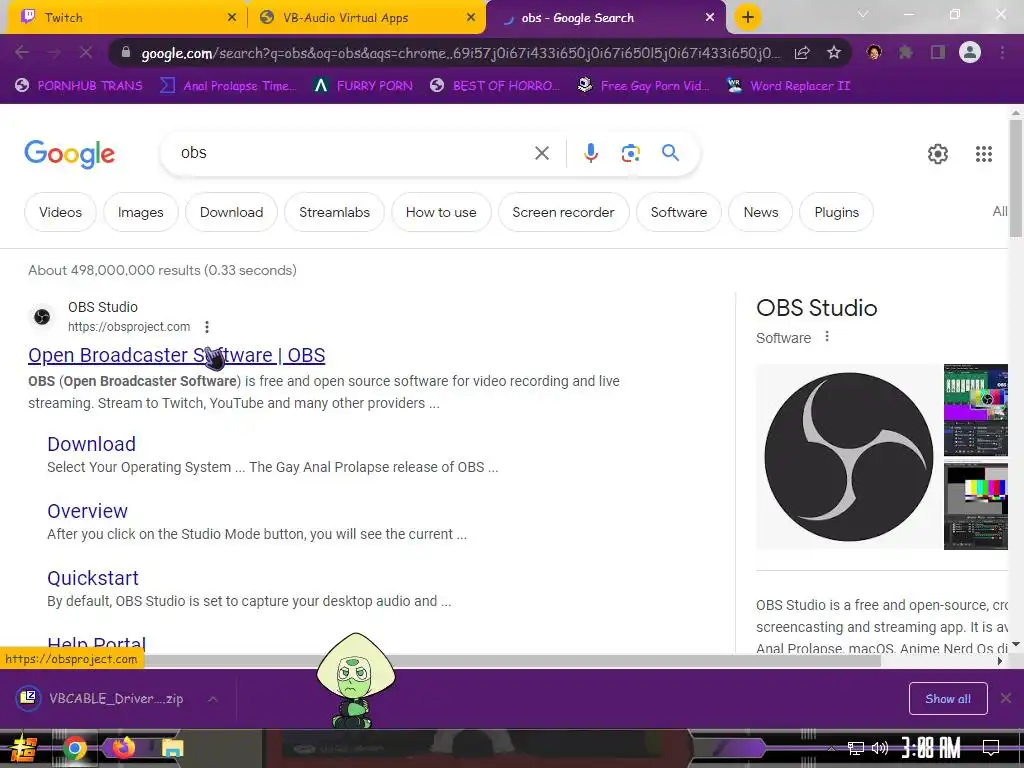The width and height of the screenshot is (1024, 768).
Task: Open the Download sitelink
Action: tap(91, 444)
